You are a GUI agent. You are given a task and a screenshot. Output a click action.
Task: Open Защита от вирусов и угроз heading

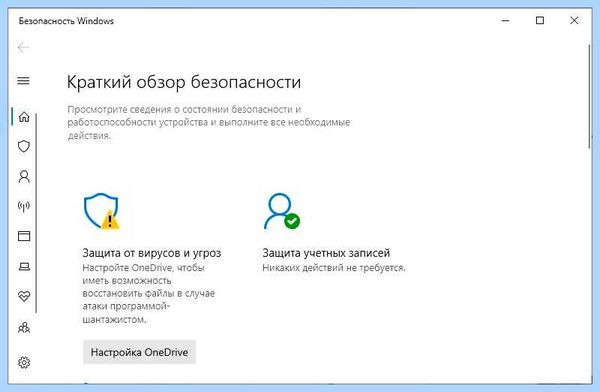point(152,253)
